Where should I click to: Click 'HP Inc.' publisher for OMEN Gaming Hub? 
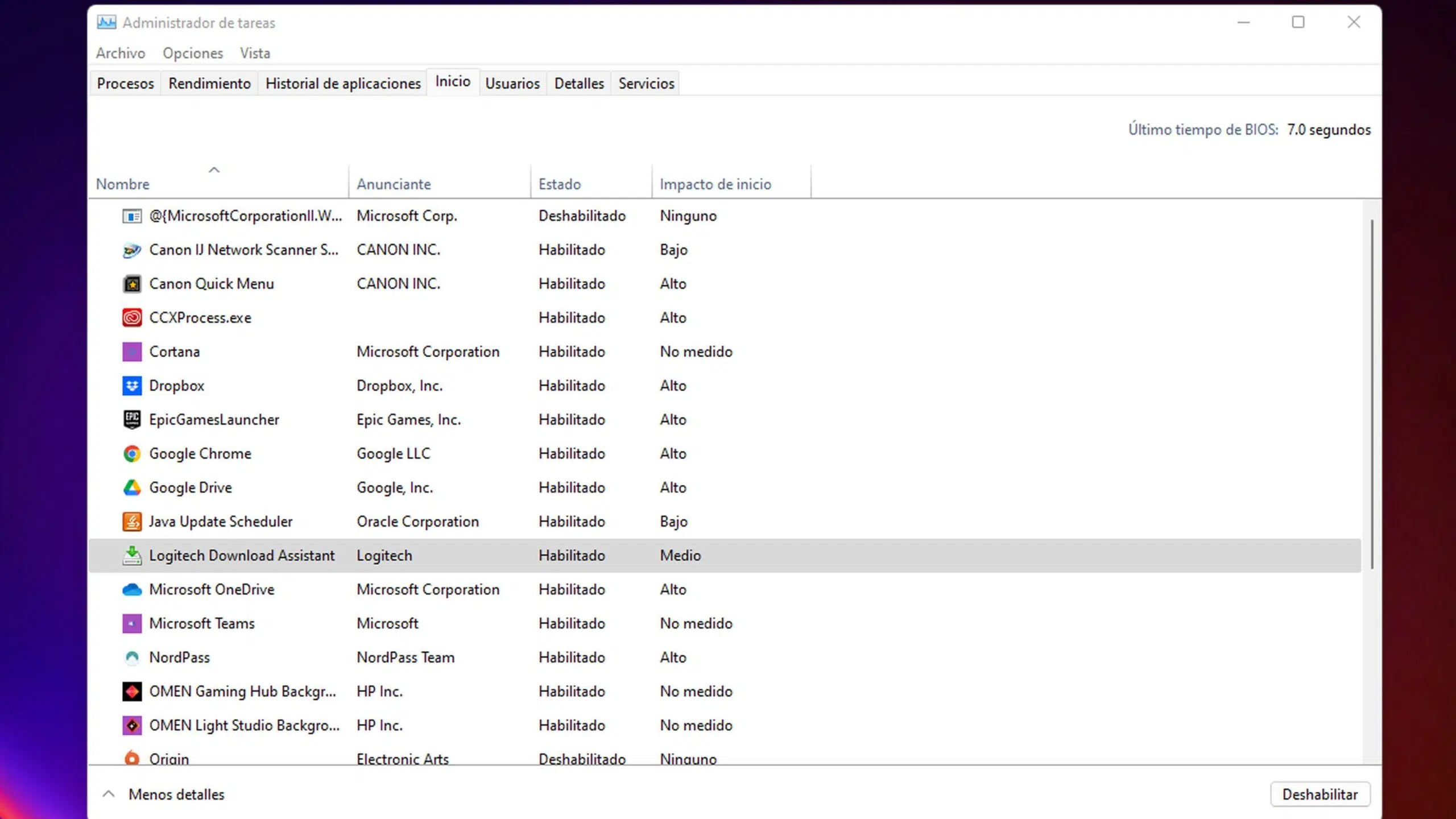click(379, 692)
